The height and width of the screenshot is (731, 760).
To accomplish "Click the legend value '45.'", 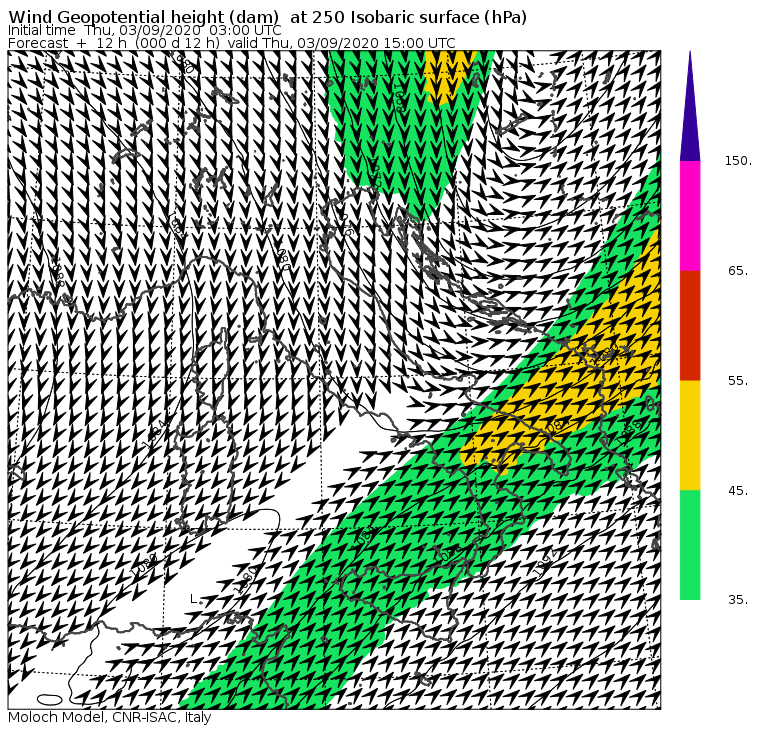I will pyautogui.click(x=738, y=491).
